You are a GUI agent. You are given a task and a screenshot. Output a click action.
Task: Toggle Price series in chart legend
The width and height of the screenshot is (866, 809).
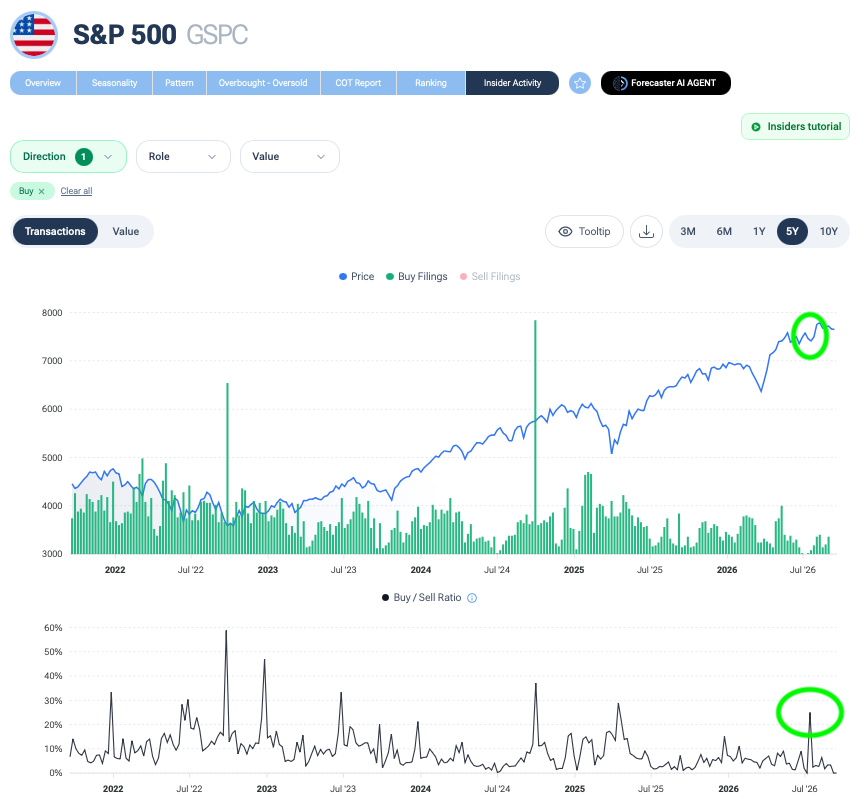pos(356,277)
